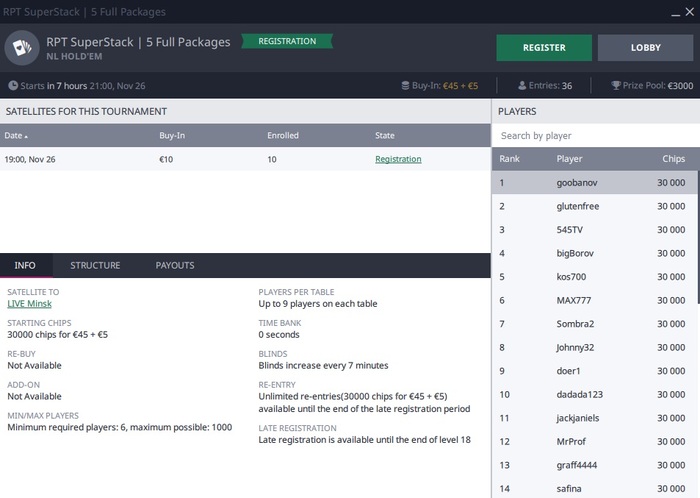Click the Blinds increase every 7 minutes text
Screen dimensions: 700x498
pyautogui.click(x=323, y=365)
